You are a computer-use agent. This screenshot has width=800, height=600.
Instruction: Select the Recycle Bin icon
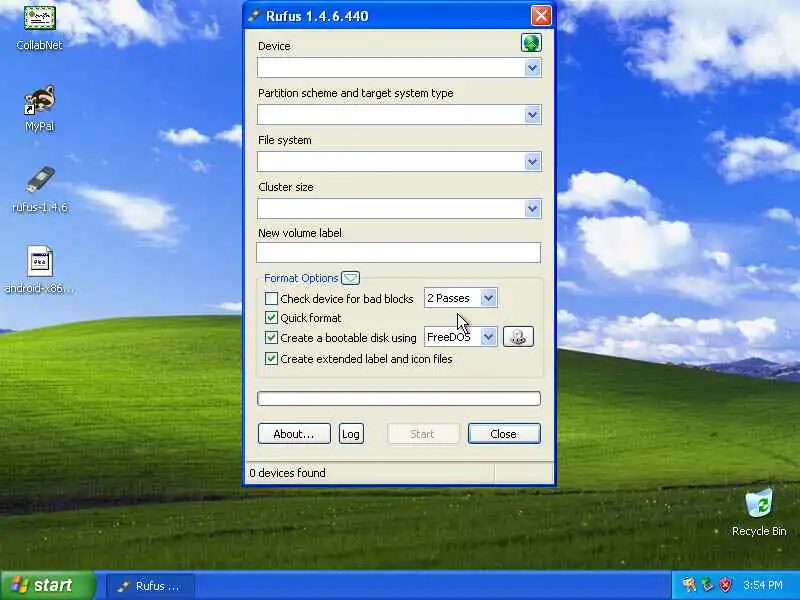[x=759, y=513]
